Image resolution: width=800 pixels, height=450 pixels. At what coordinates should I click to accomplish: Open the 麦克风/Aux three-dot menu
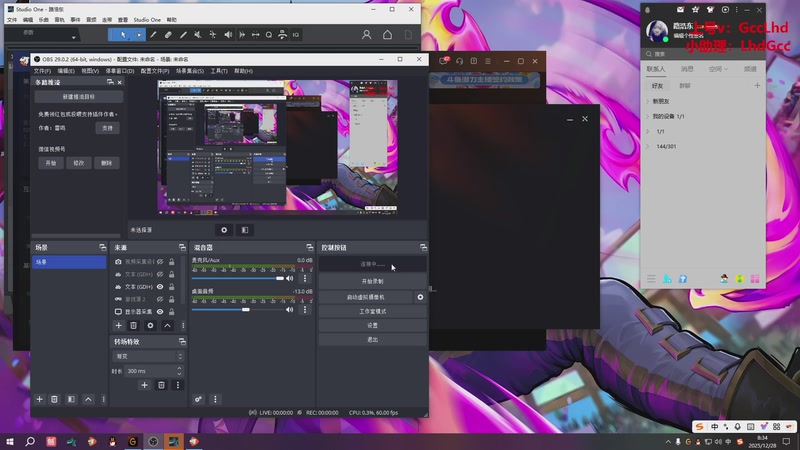click(x=305, y=279)
